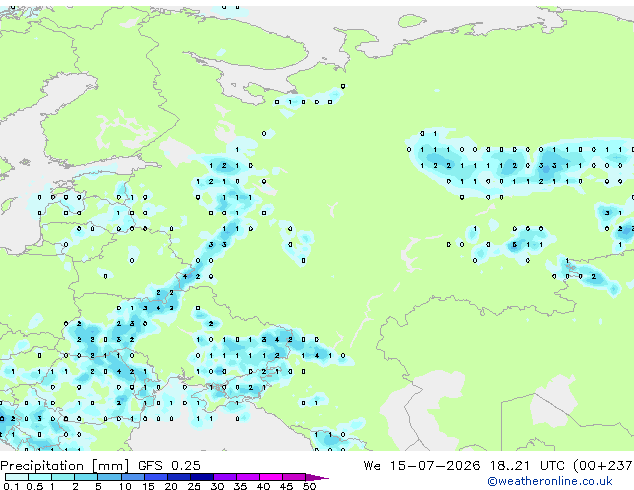Click the 10–15 mm legend swatch
Viewport: 634px width, 490px height.
pos(132,477)
